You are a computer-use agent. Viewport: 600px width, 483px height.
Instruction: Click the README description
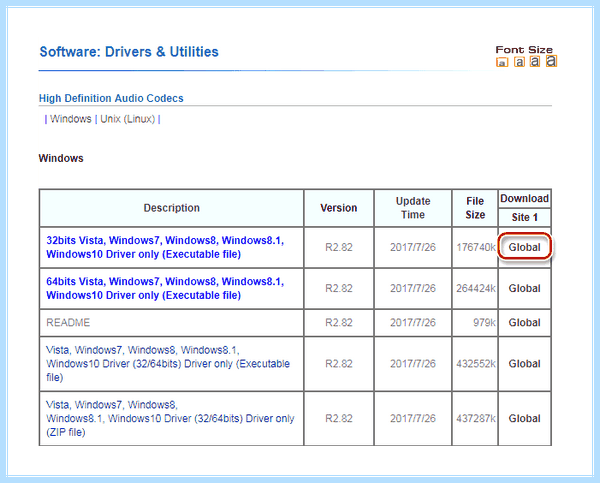pyautogui.click(x=68, y=323)
